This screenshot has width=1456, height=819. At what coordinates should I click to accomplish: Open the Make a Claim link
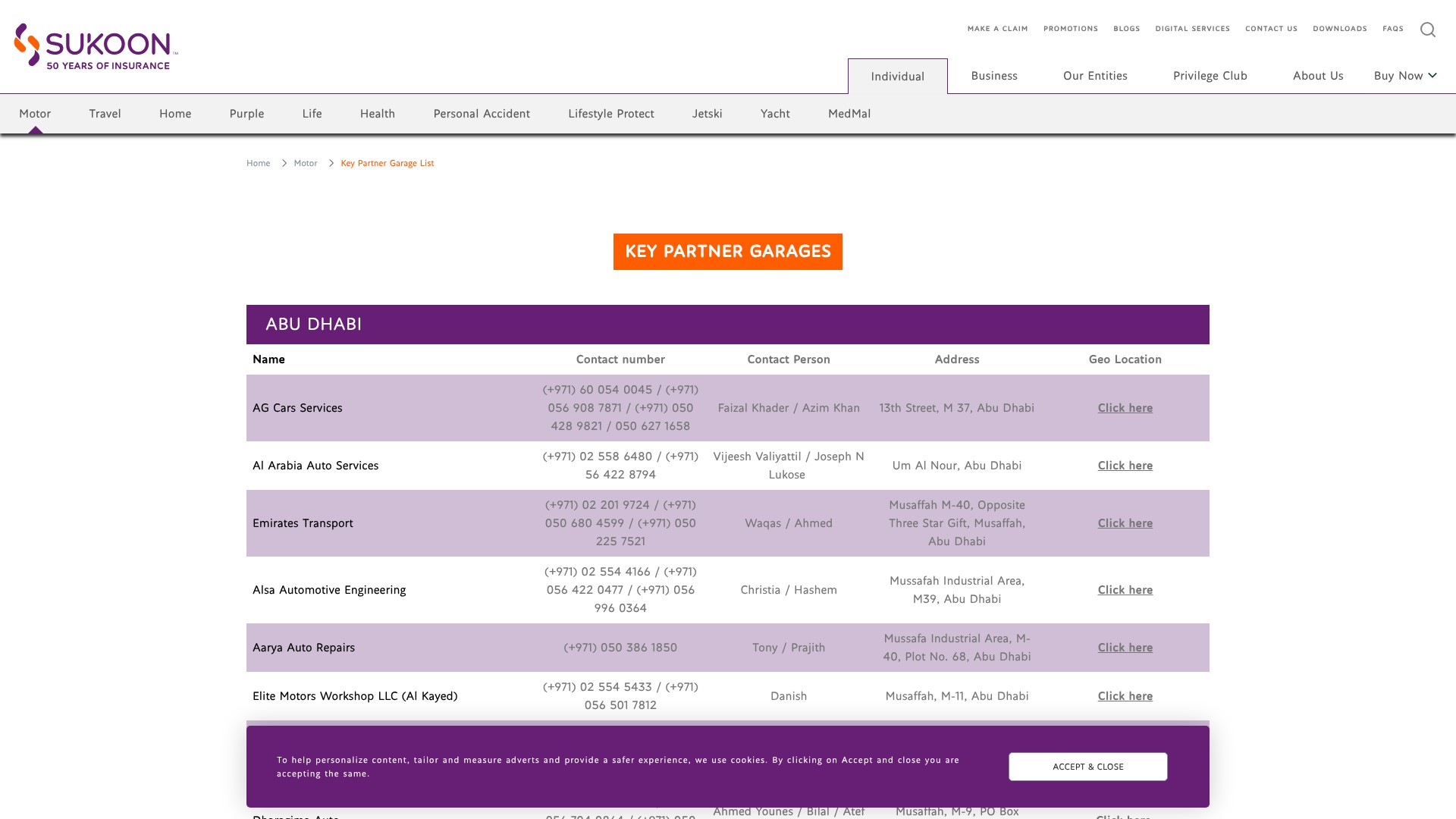tap(998, 29)
